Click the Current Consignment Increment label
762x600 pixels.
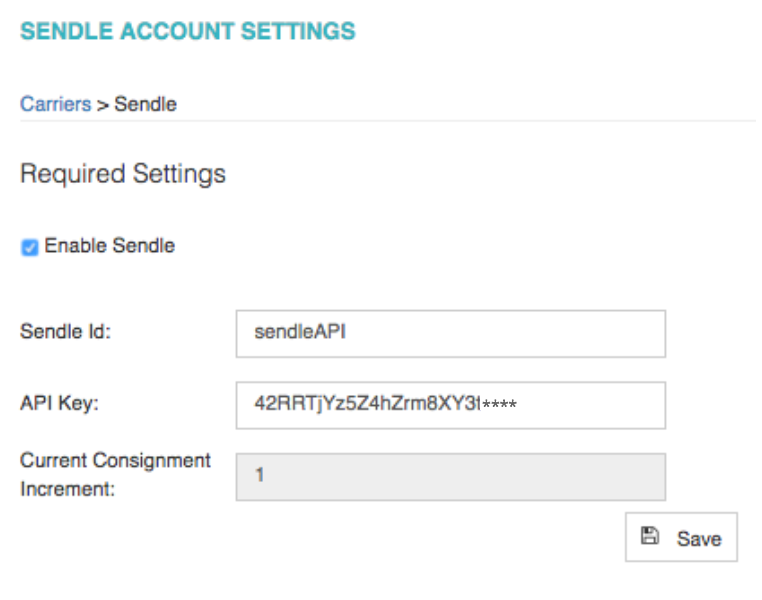click(x=115, y=474)
